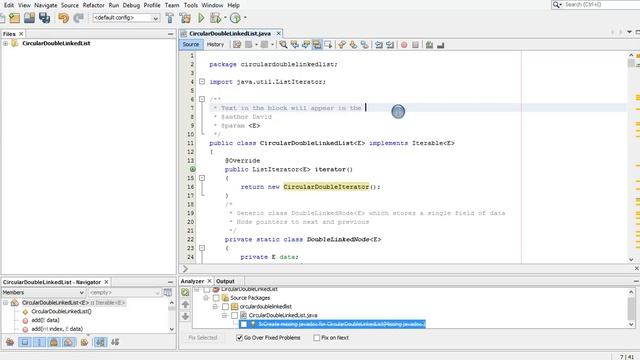Check the Source Packages checkbox in Analyzer

pyautogui.click(x=216, y=298)
